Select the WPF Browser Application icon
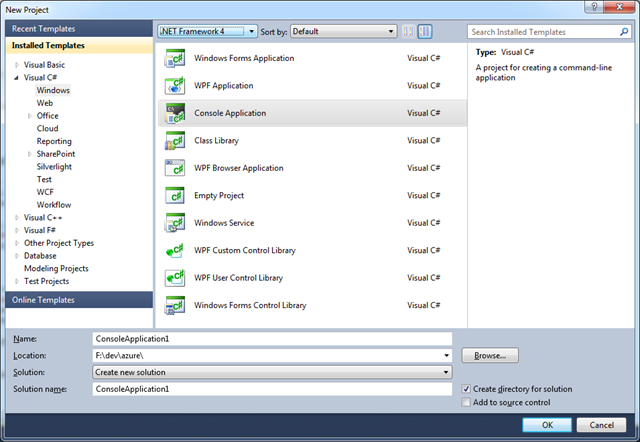The height and width of the screenshot is (442, 640). pos(176,168)
